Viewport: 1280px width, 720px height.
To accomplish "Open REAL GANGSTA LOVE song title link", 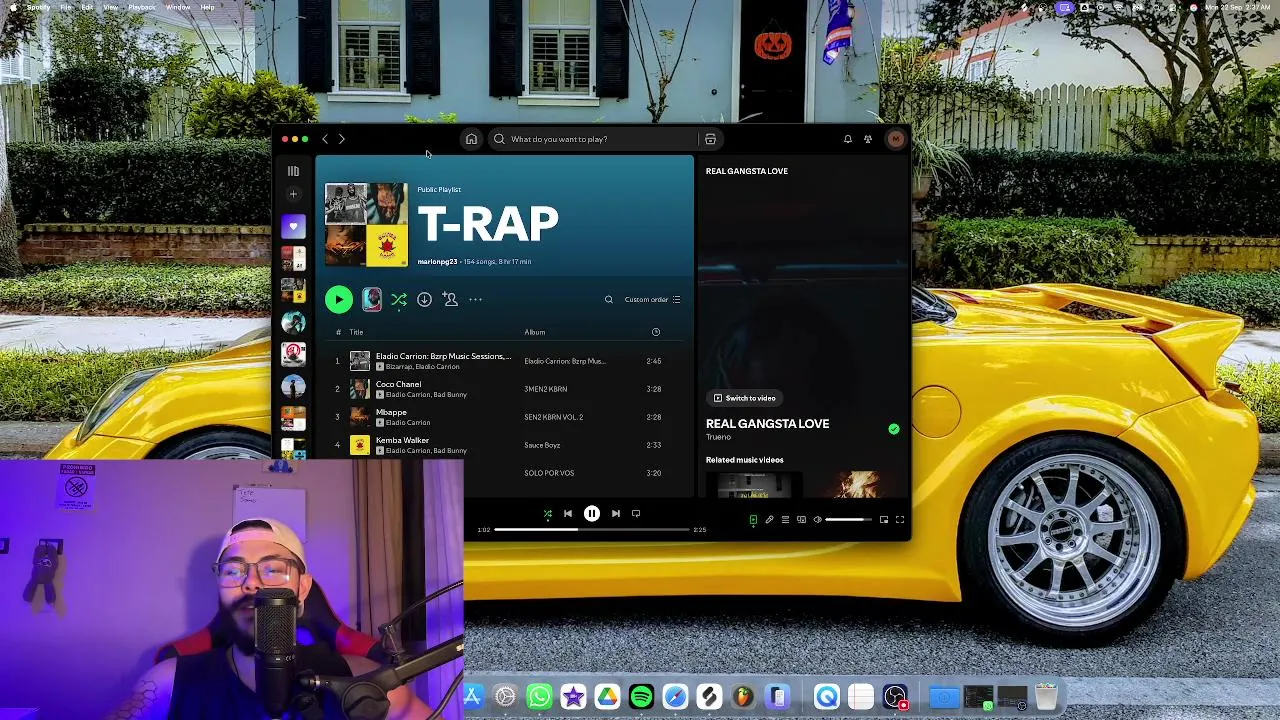I will click(x=767, y=424).
